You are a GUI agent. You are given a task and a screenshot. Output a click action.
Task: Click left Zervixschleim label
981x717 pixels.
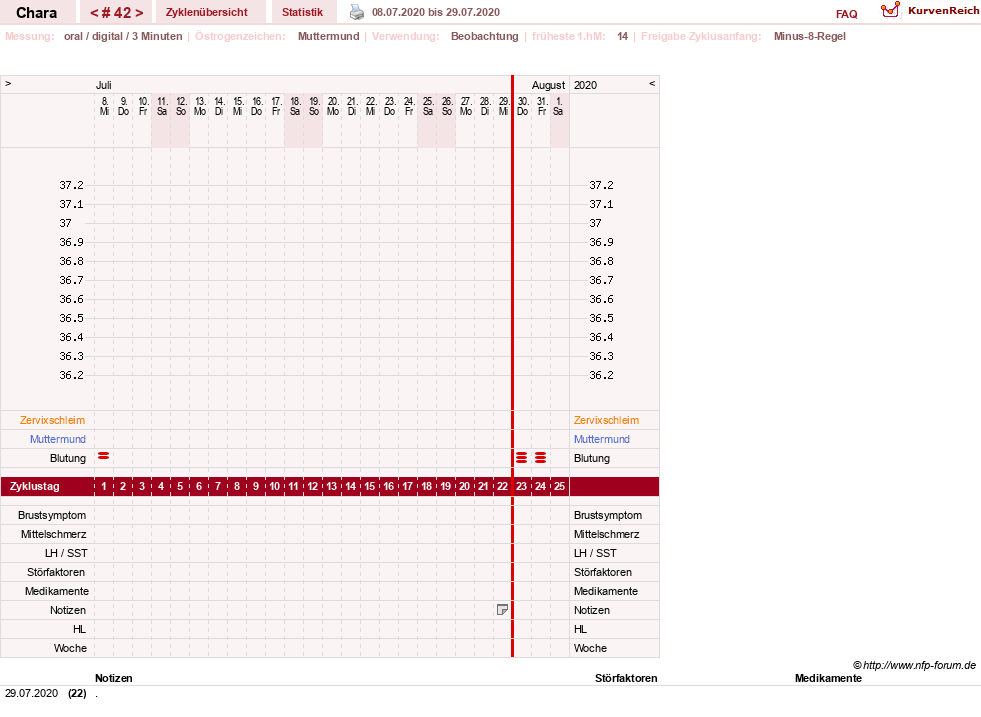53,420
